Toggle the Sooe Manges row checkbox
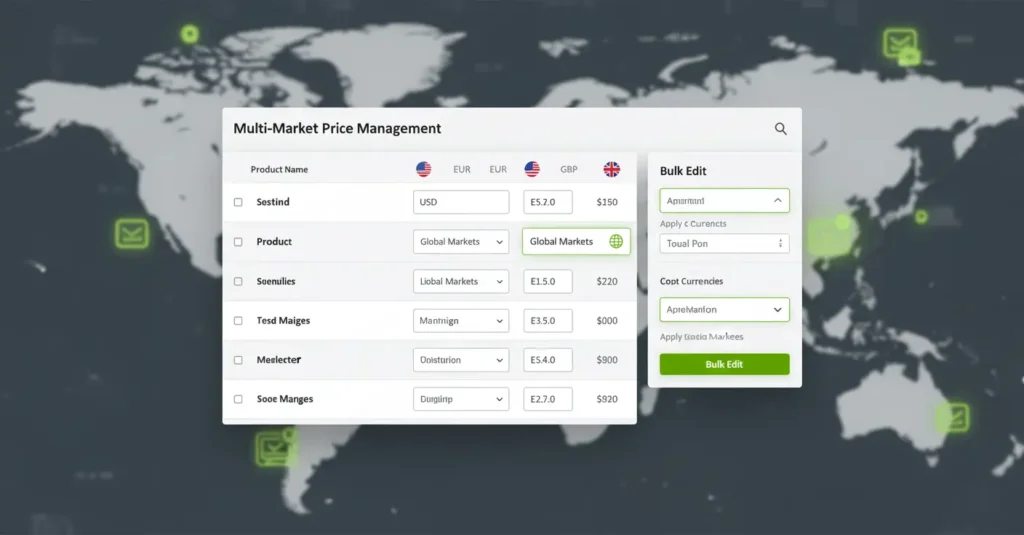This screenshot has height=535, width=1024. click(x=238, y=399)
